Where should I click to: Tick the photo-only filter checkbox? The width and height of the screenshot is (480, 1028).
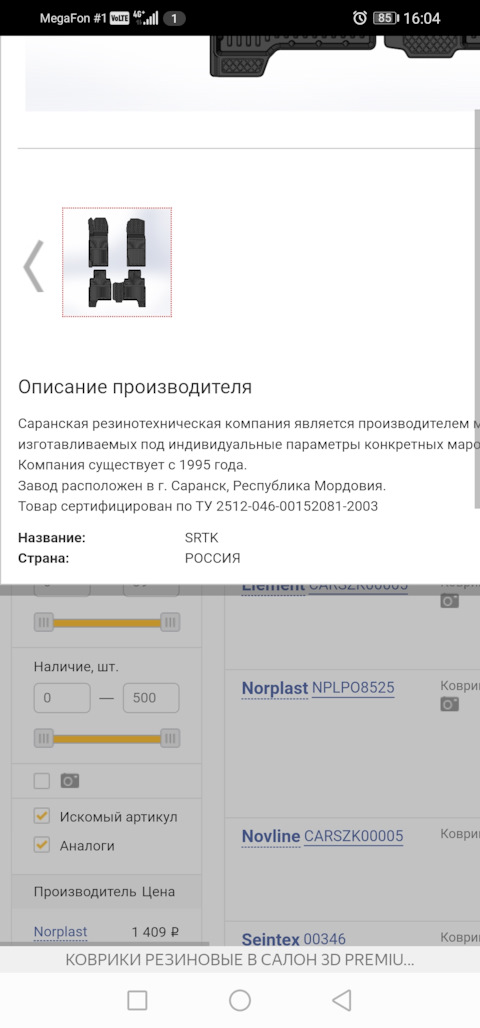click(42, 781)
